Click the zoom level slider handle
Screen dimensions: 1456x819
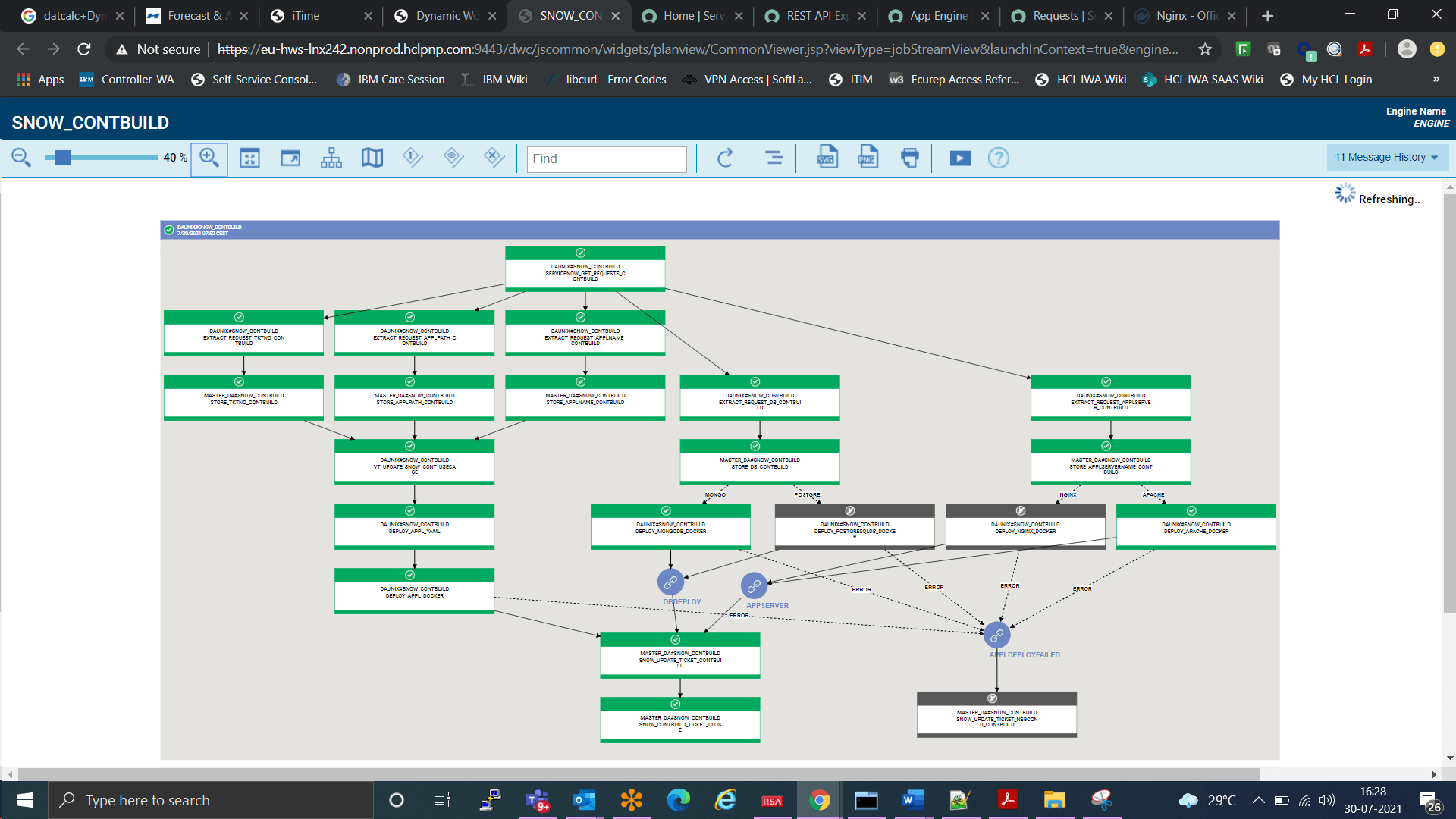(63, 158)
